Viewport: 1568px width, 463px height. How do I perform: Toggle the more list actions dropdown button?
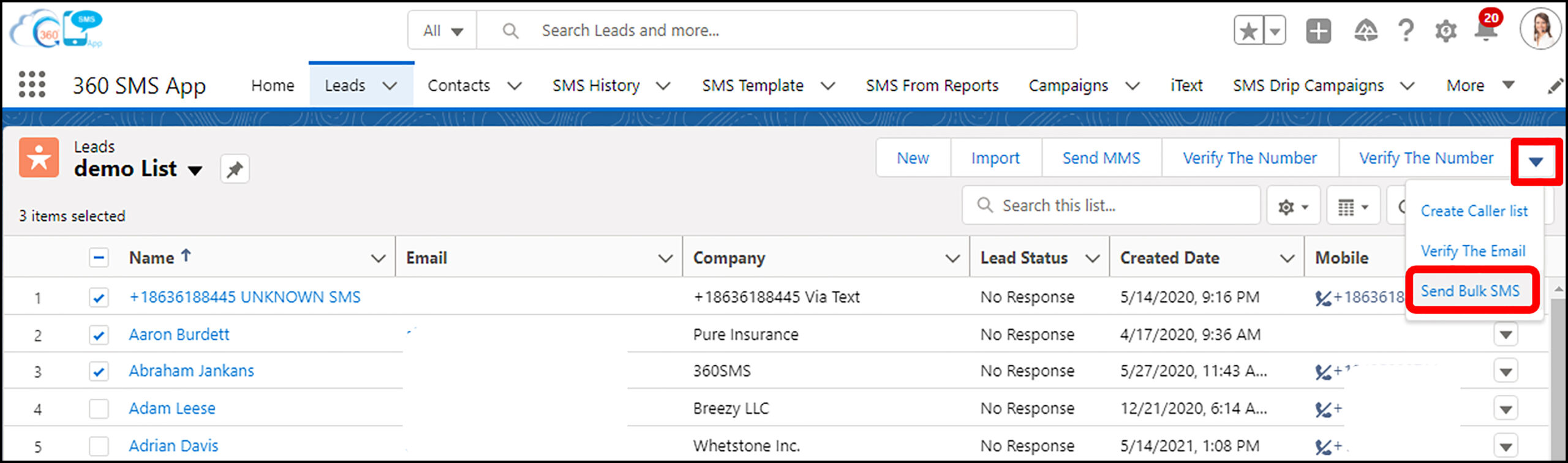[1536, 161]
